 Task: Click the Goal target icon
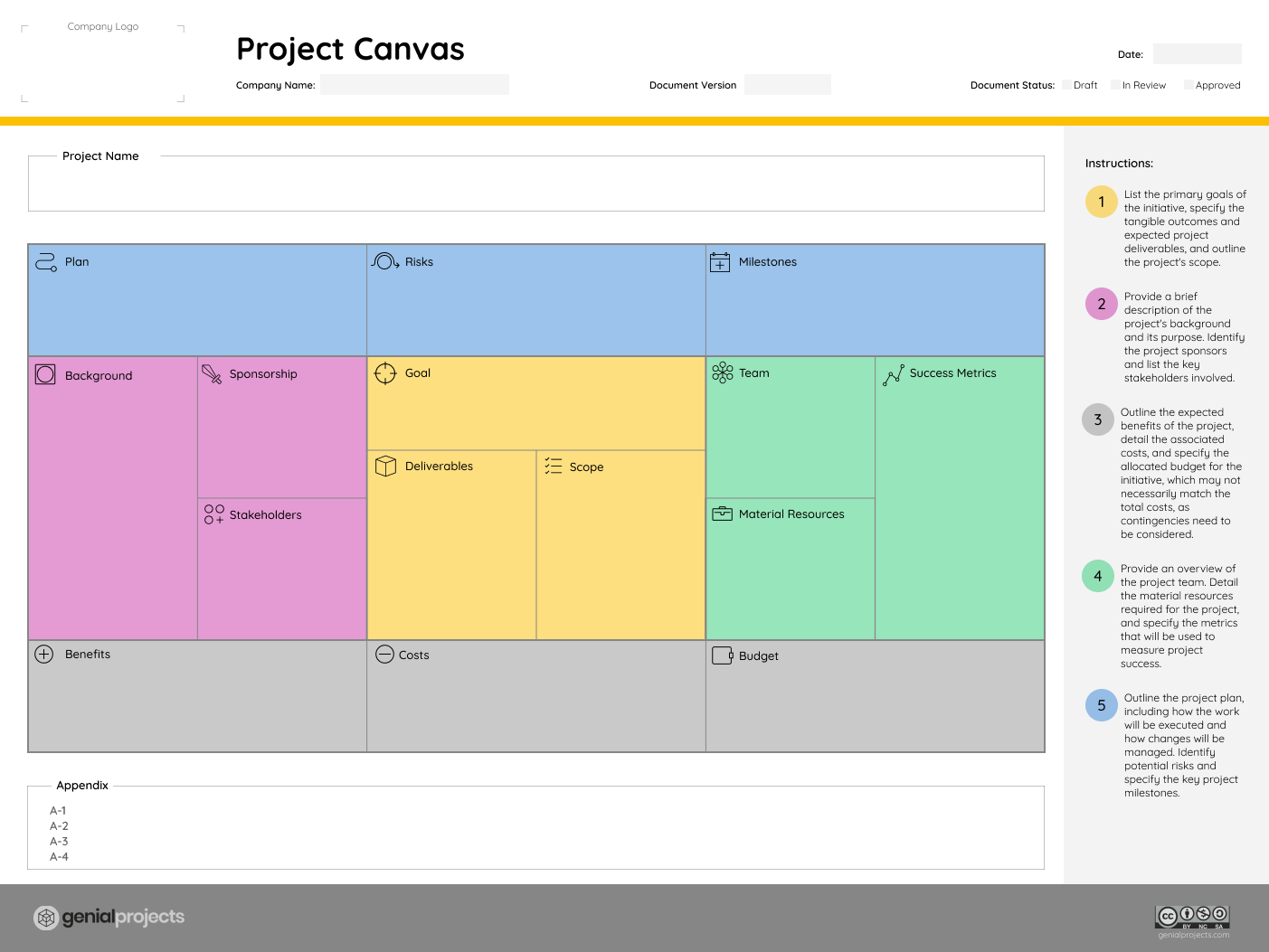[x=385, y=372]
